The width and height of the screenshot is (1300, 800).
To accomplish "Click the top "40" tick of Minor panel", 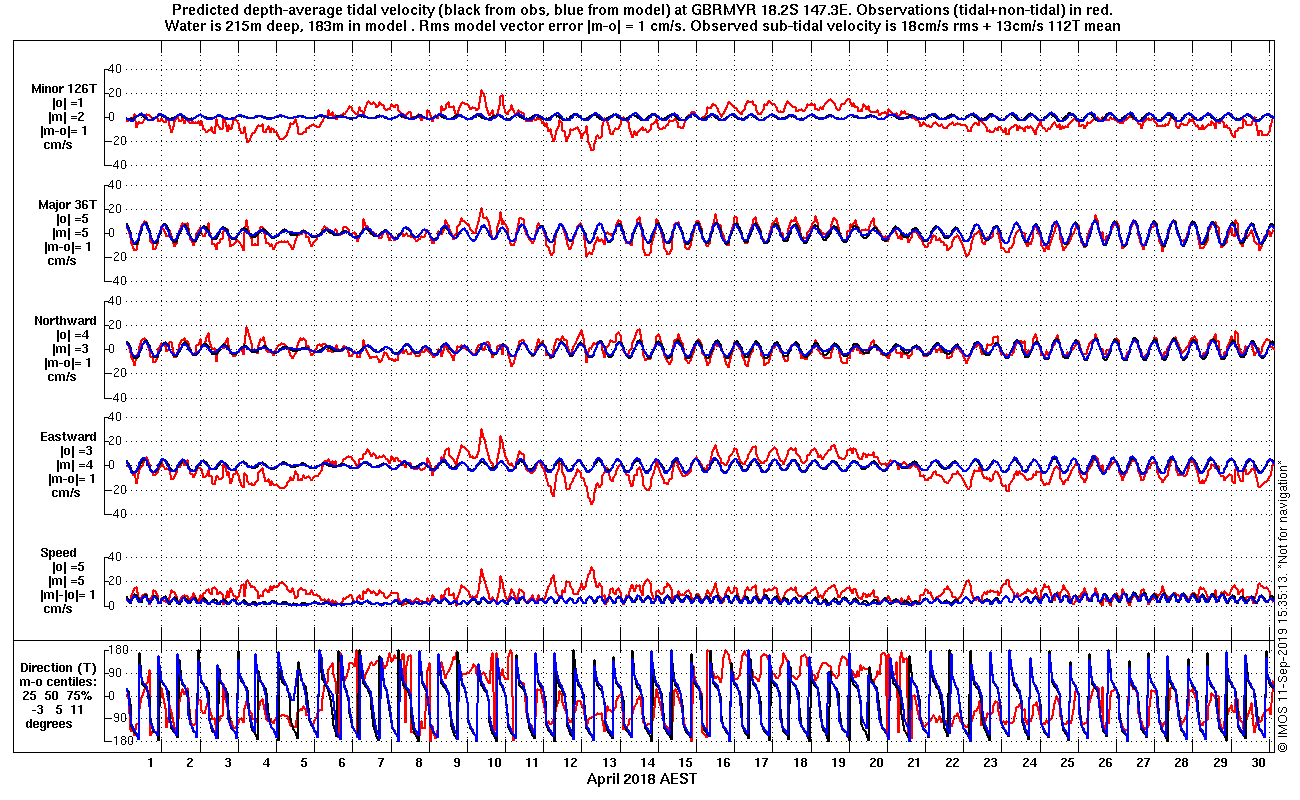I will click(x=113, y=69).
